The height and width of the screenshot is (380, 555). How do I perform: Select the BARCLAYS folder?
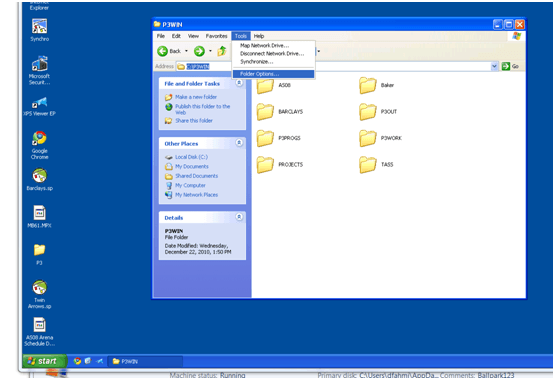[280, 112]
